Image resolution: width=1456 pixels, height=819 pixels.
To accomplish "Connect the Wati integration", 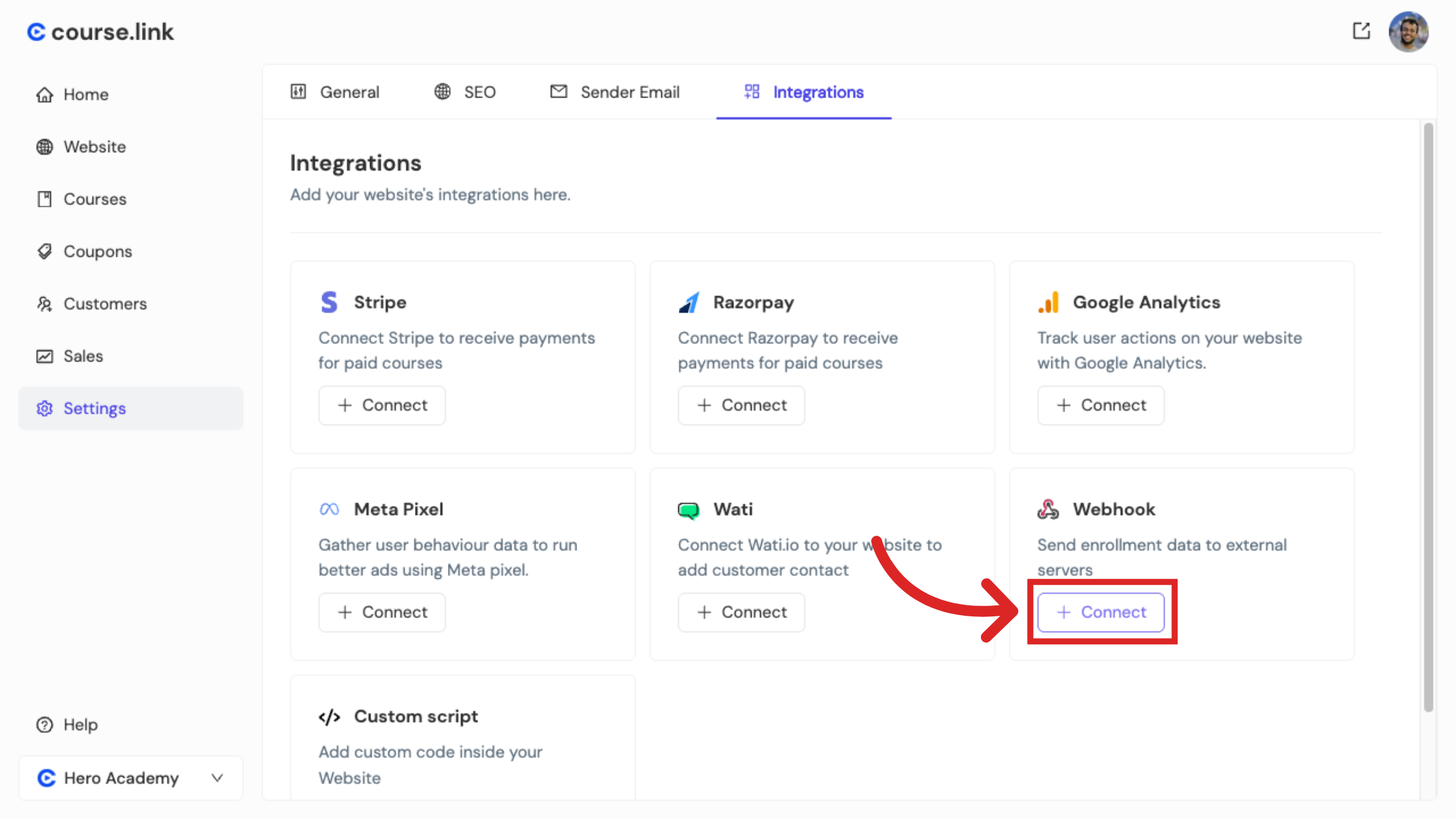I will point(741,612).
